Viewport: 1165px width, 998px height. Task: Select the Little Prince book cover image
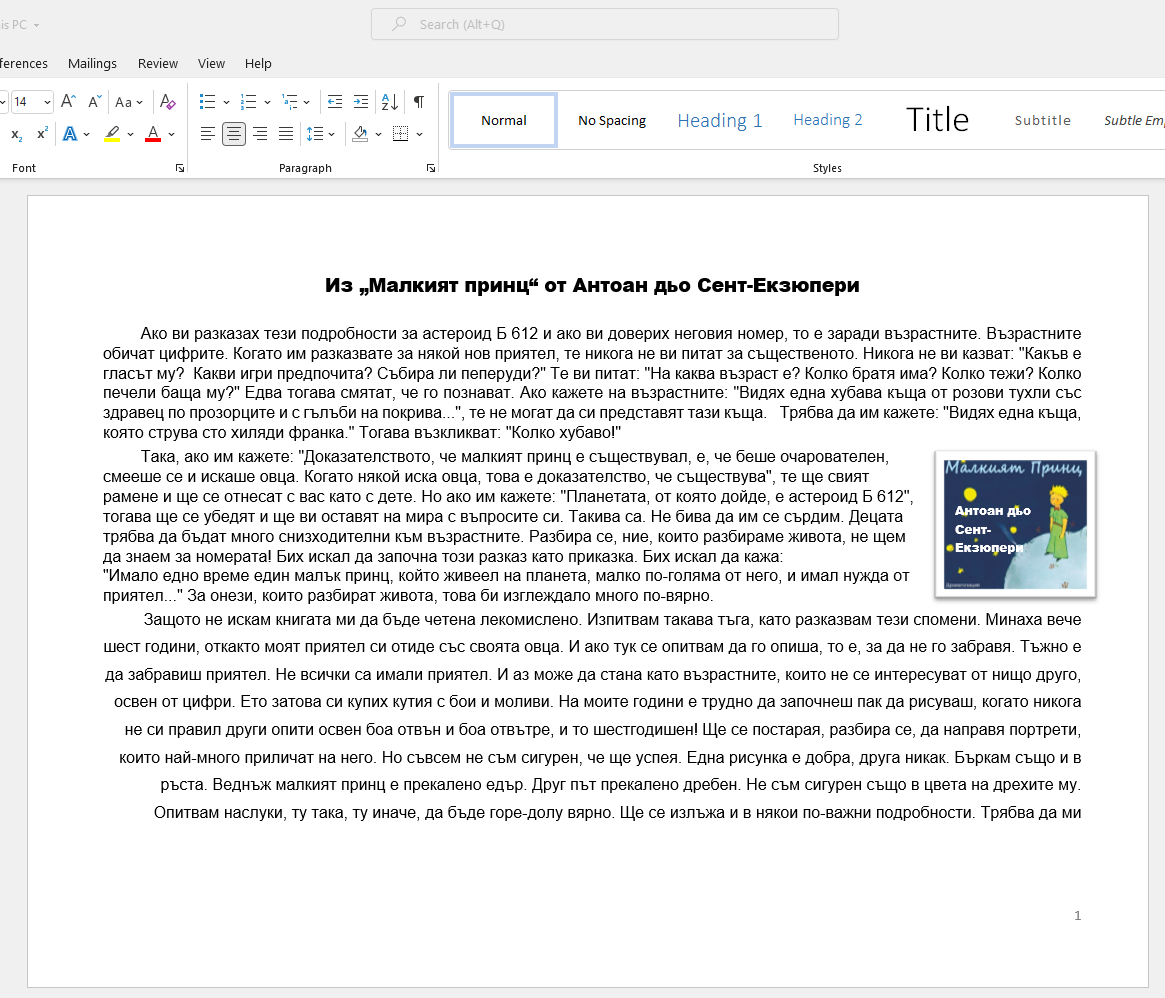tap(1015, 524)
